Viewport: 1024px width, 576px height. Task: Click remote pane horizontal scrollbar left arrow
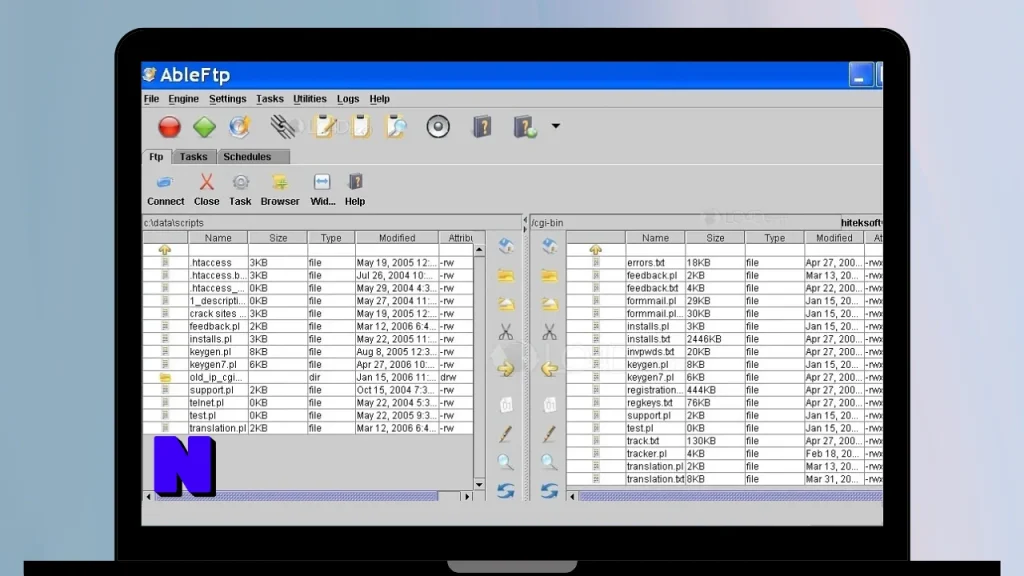(x=572, y=496)
